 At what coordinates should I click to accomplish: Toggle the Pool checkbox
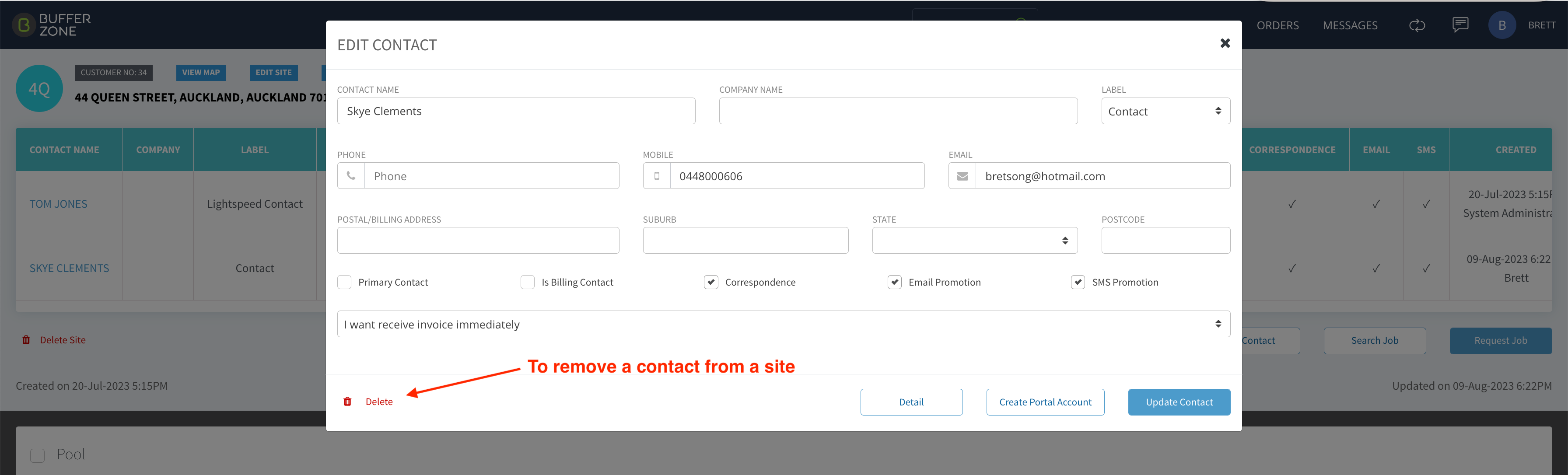[38, 455]
